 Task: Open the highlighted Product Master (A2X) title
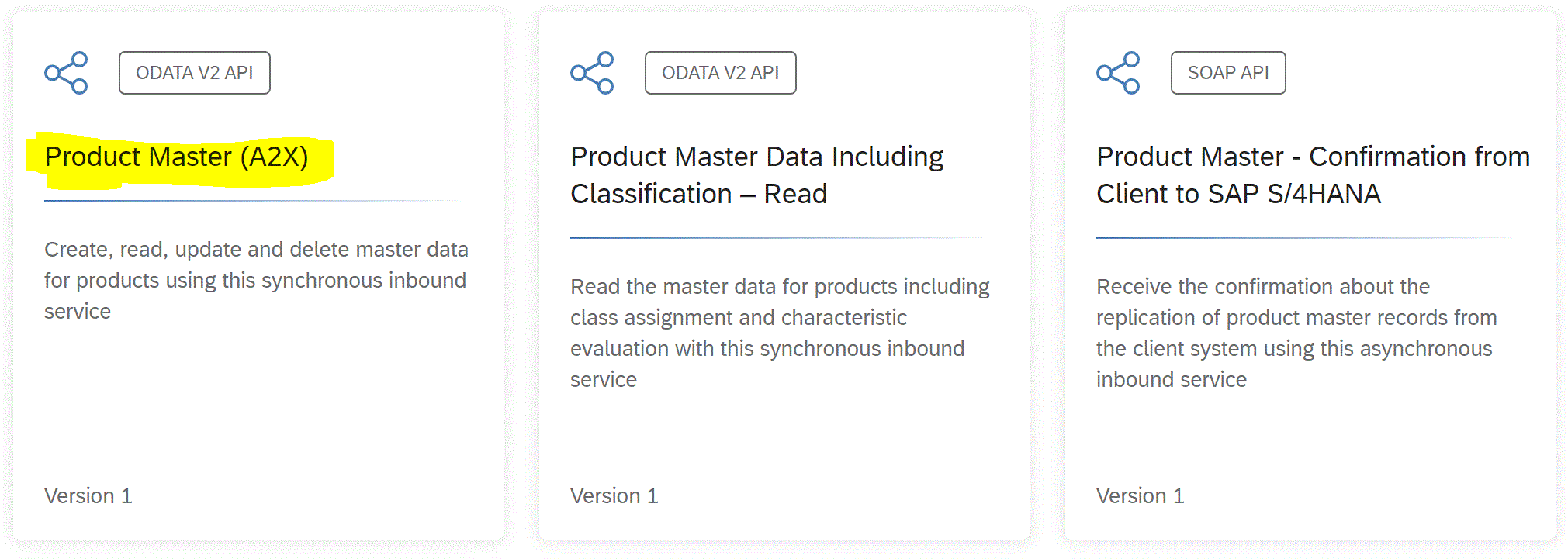(x=177, y=157)
